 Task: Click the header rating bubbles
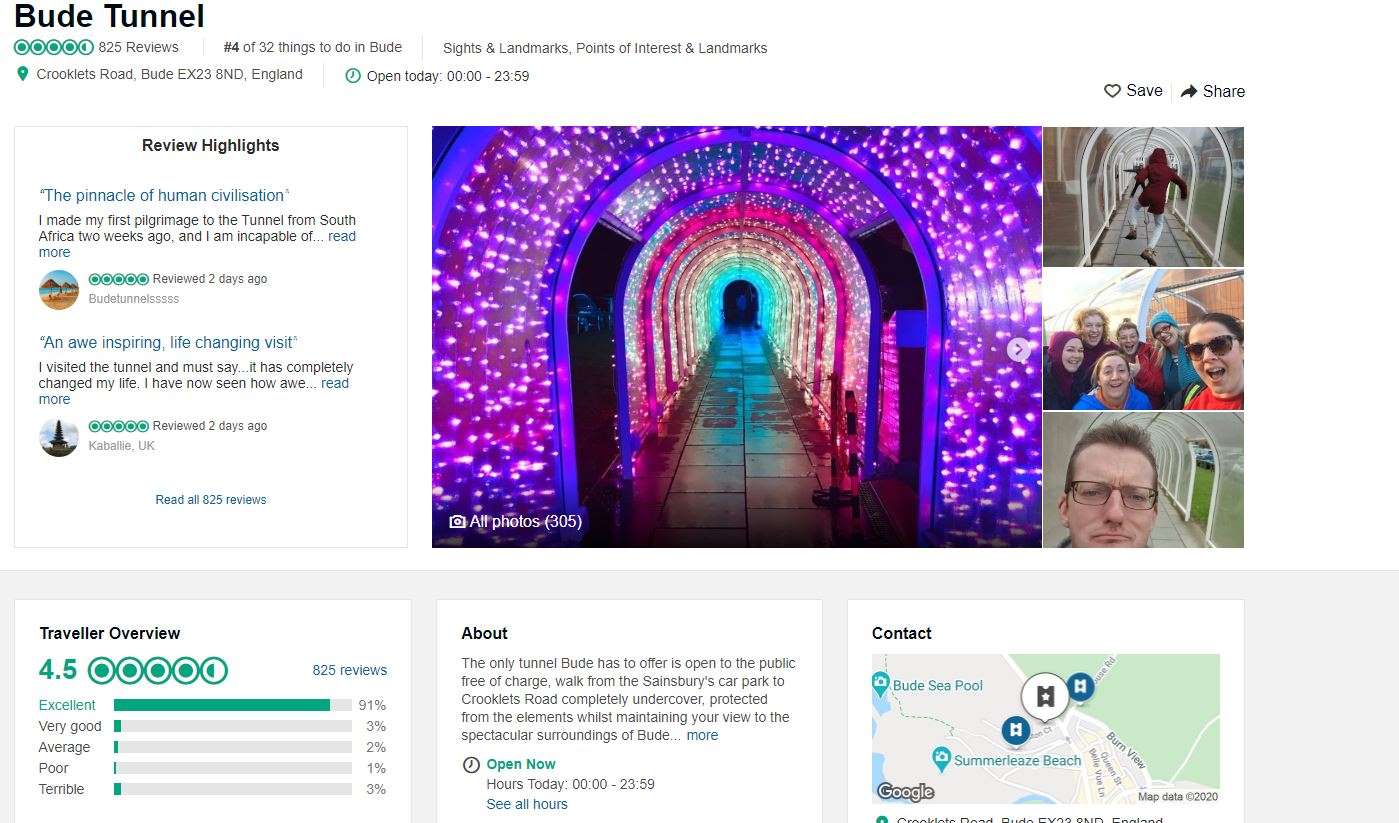54,47
